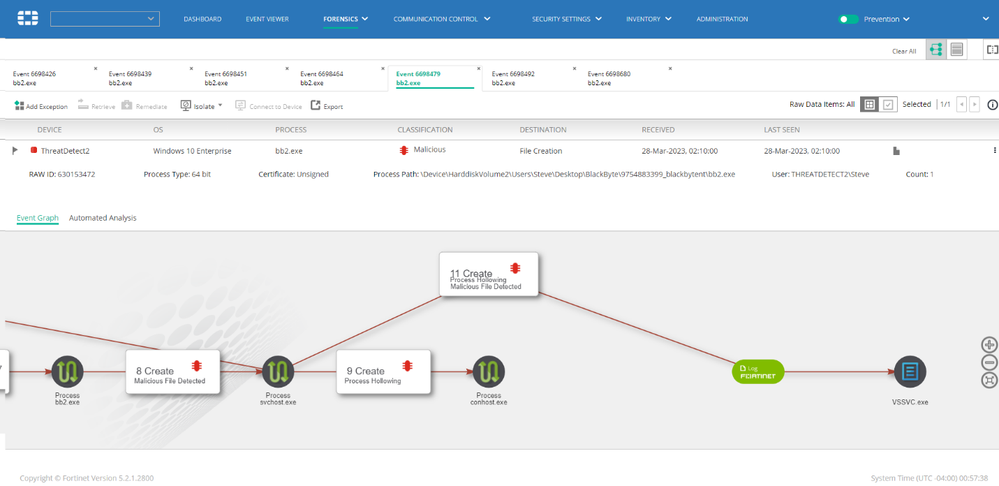Zoom out of the event graph
The height and width of the screenshot is (486, 999).
[989, 362]
